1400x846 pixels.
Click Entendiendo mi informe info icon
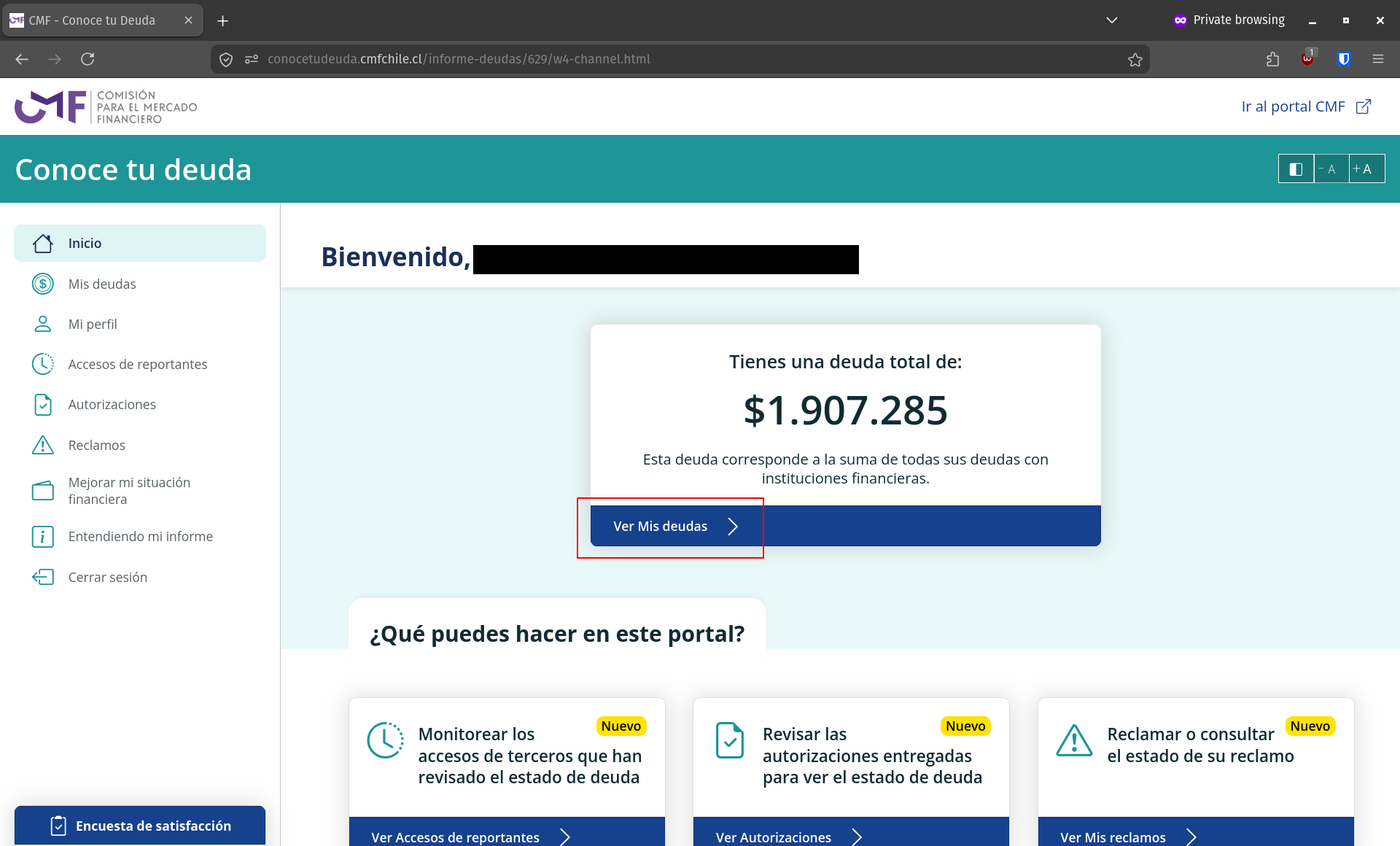(x=43, y=537)
